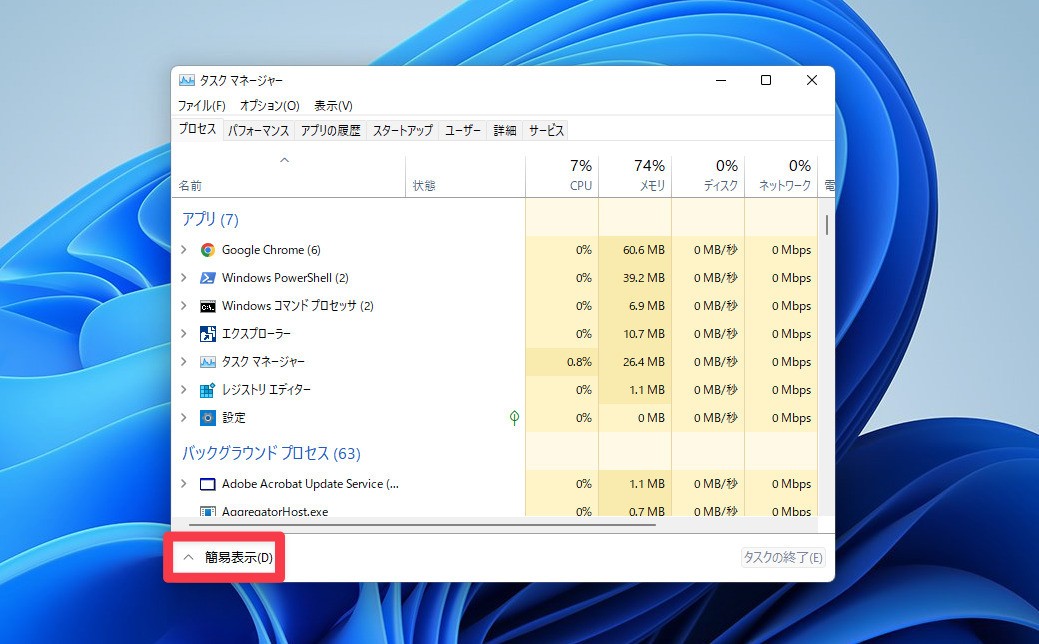The width and height of the screenshot is (1039, 644).
Task: Sort by the 状態 column header
Action: pos(465,176)
